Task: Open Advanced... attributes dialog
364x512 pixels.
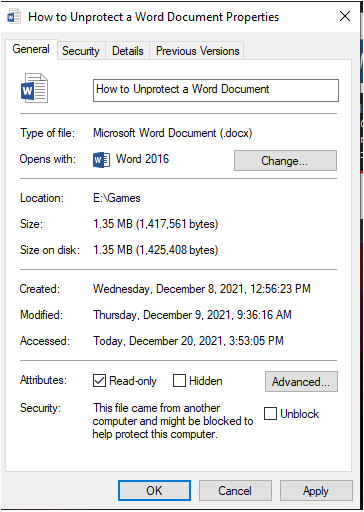Action: point(301,382)
